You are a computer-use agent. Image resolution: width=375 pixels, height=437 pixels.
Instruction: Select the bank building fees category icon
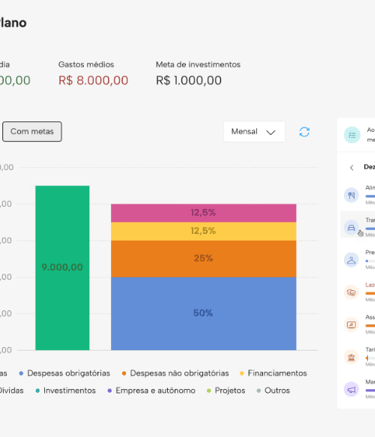coord(351,357)
